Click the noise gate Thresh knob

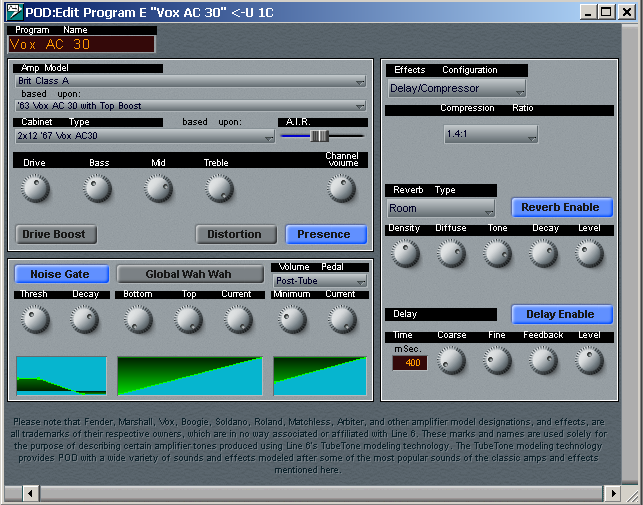tap(35, 319)
